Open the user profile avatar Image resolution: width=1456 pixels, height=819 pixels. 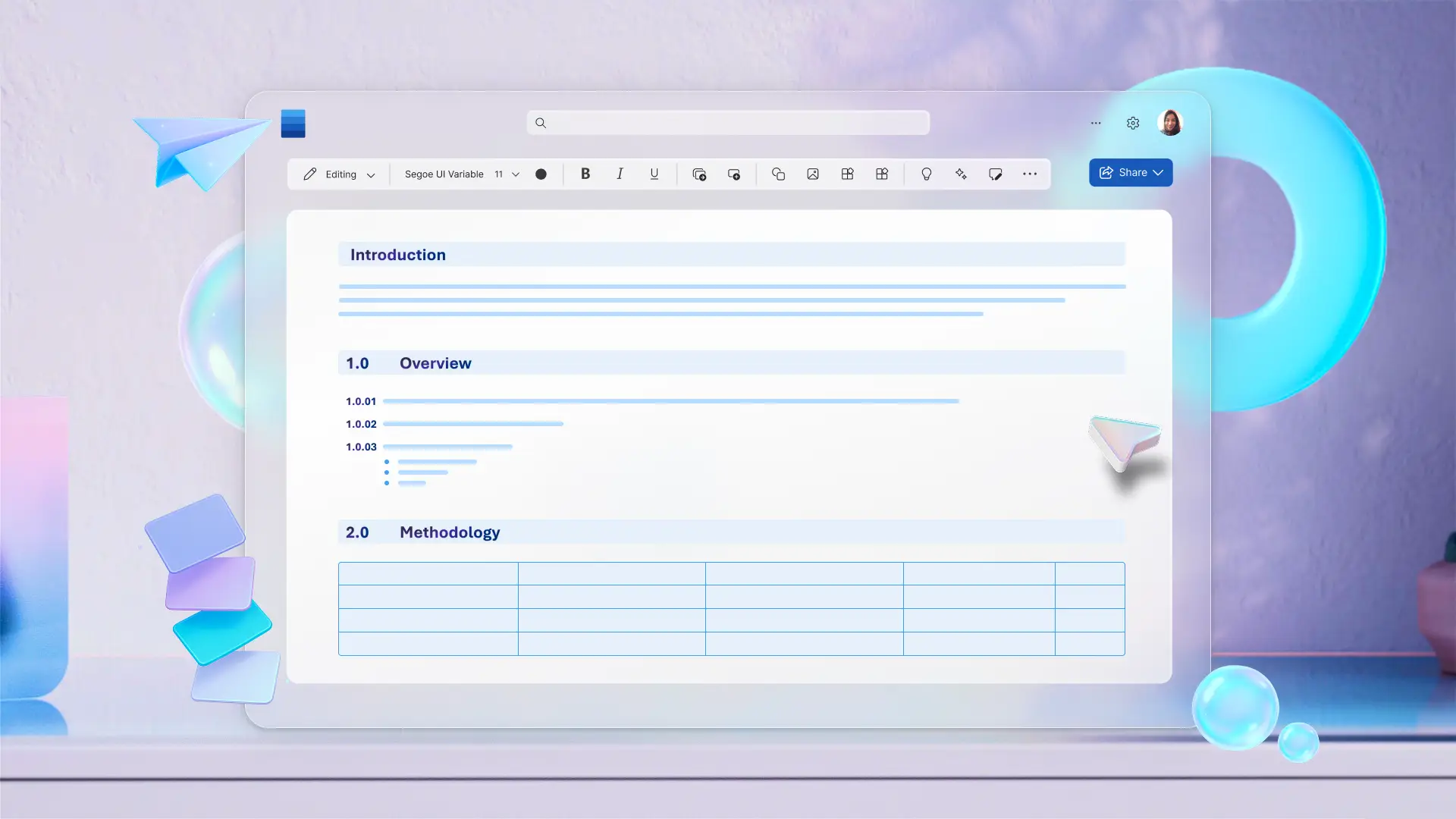click(x=1170, y=123)
